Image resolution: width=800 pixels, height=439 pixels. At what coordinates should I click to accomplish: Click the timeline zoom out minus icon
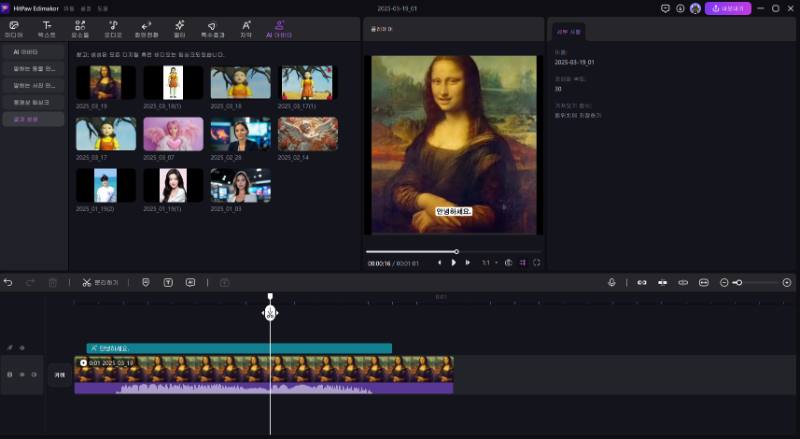tap(723, 282)
